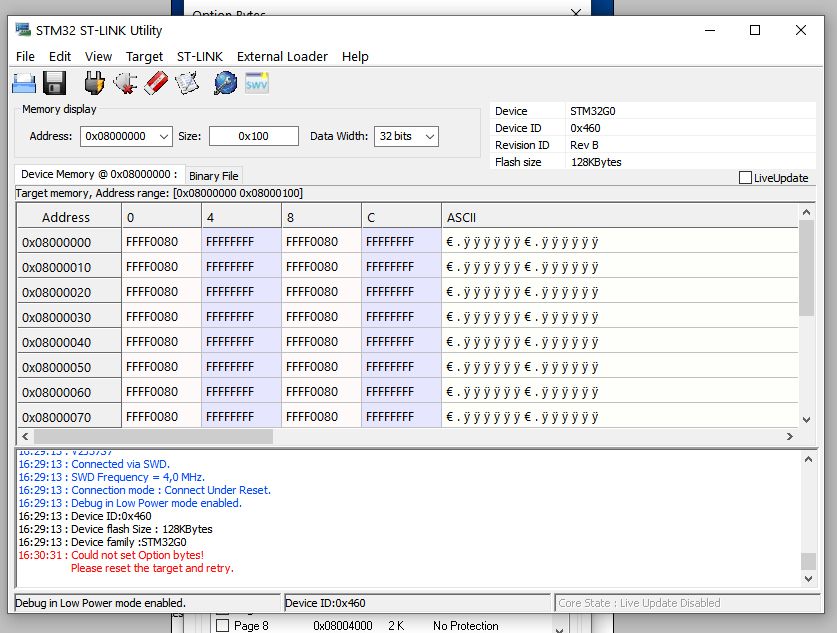
Task: Click the column 0 header
Action: [x=161, y=217]
